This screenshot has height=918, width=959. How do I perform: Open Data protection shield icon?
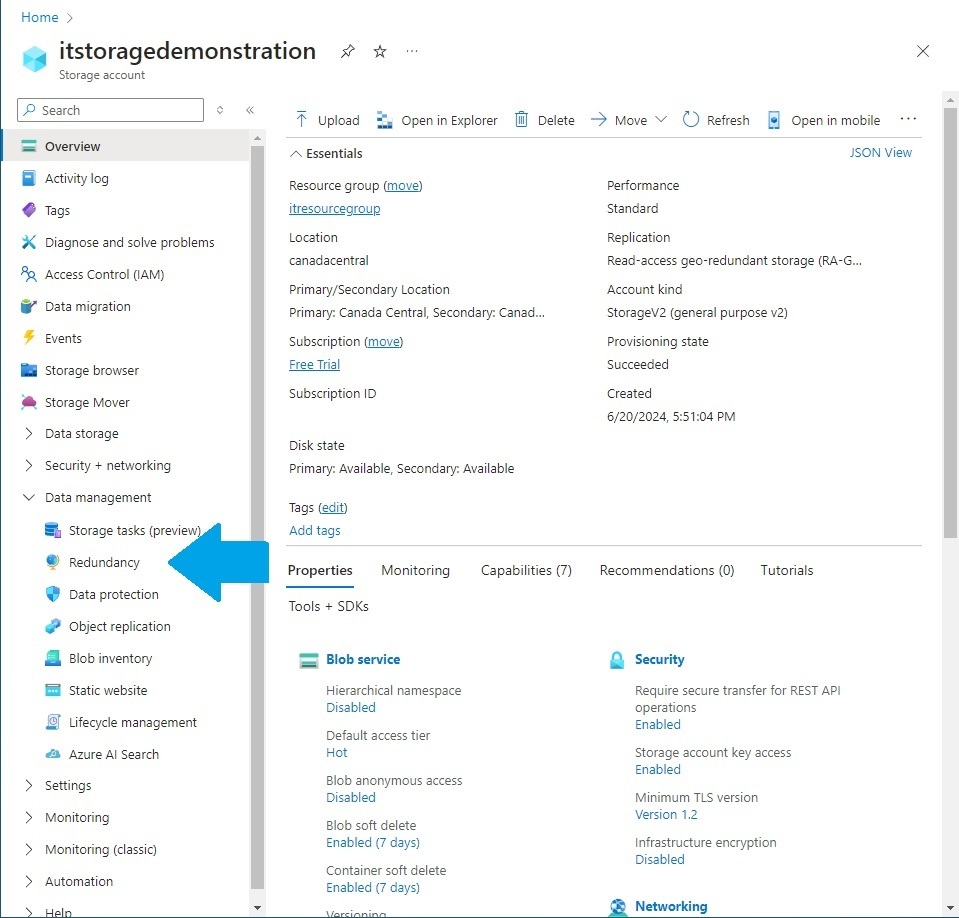coord(53,594)
